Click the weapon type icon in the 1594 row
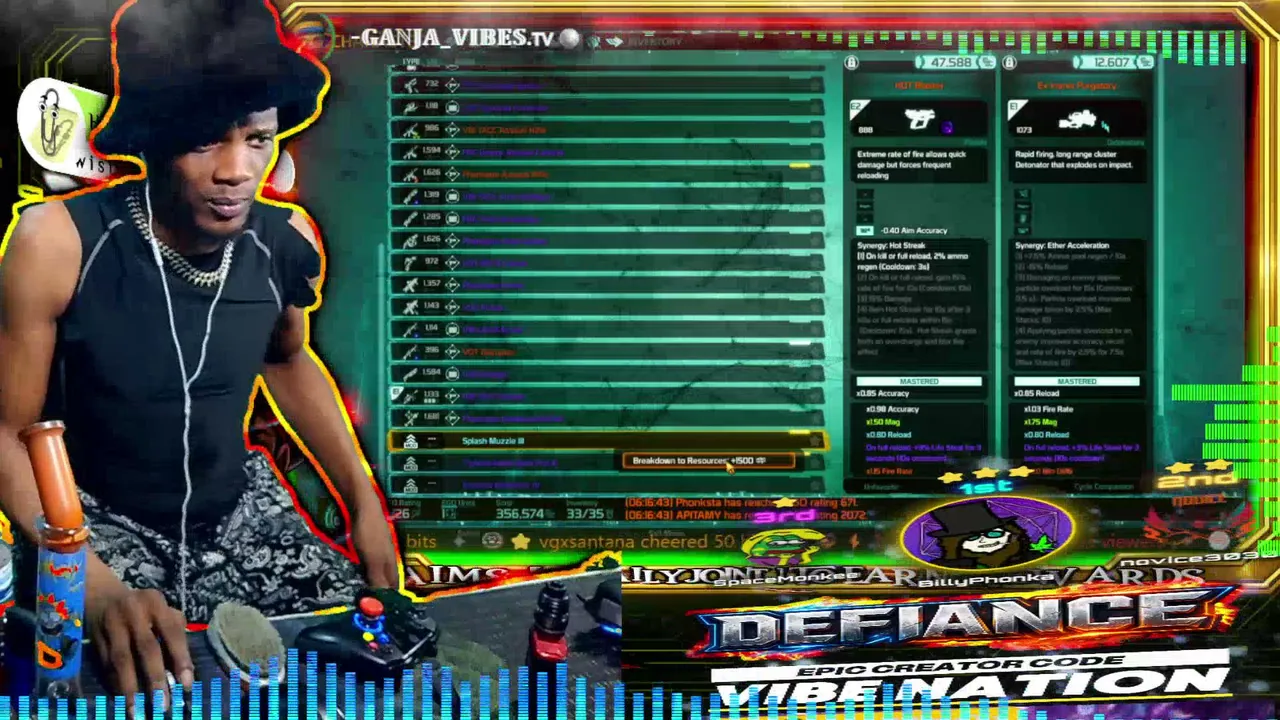This screenshot has height=720, width=1280. click(x=410, y=152)
